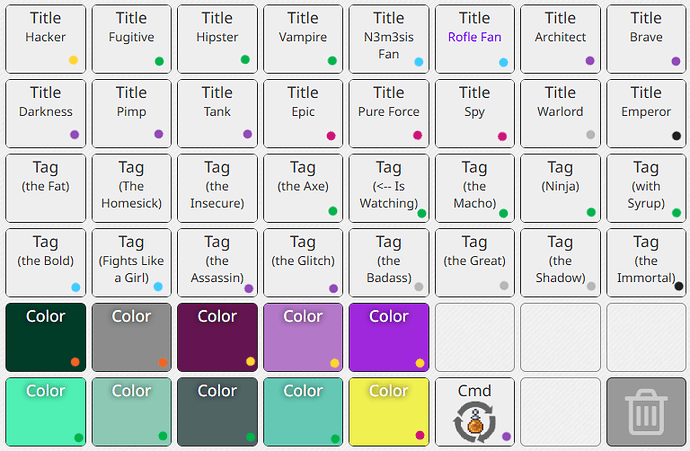Viewport: 690px width, 451px height.
Task: Select the Cmd potion refresh item
Action: [475, 412]
